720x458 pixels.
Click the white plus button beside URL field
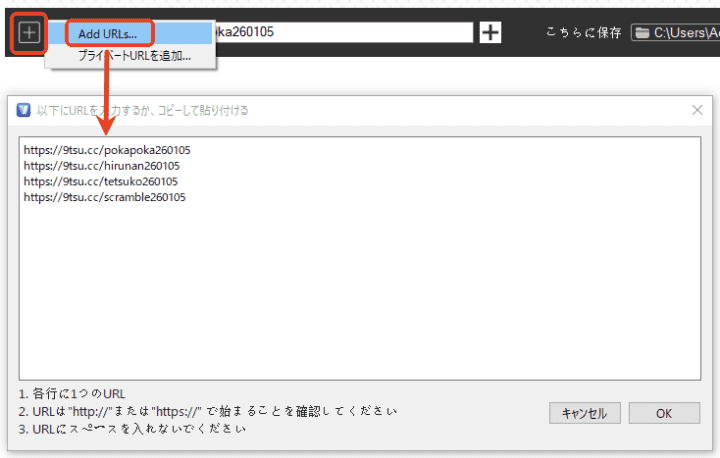point(490,32)
